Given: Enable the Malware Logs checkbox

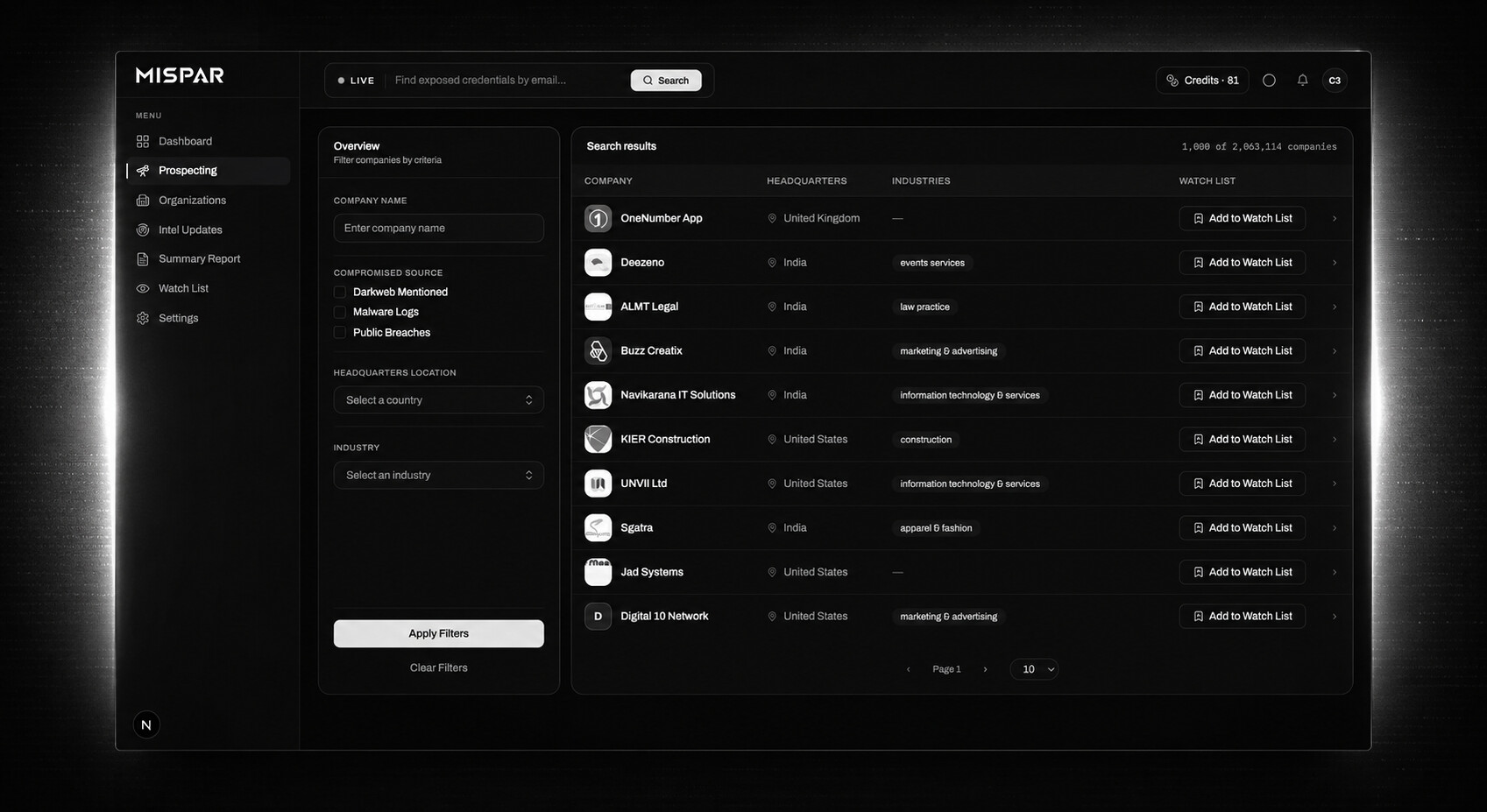Looking at the screenshot, I should pyautogui.click(x=340, y=312).
